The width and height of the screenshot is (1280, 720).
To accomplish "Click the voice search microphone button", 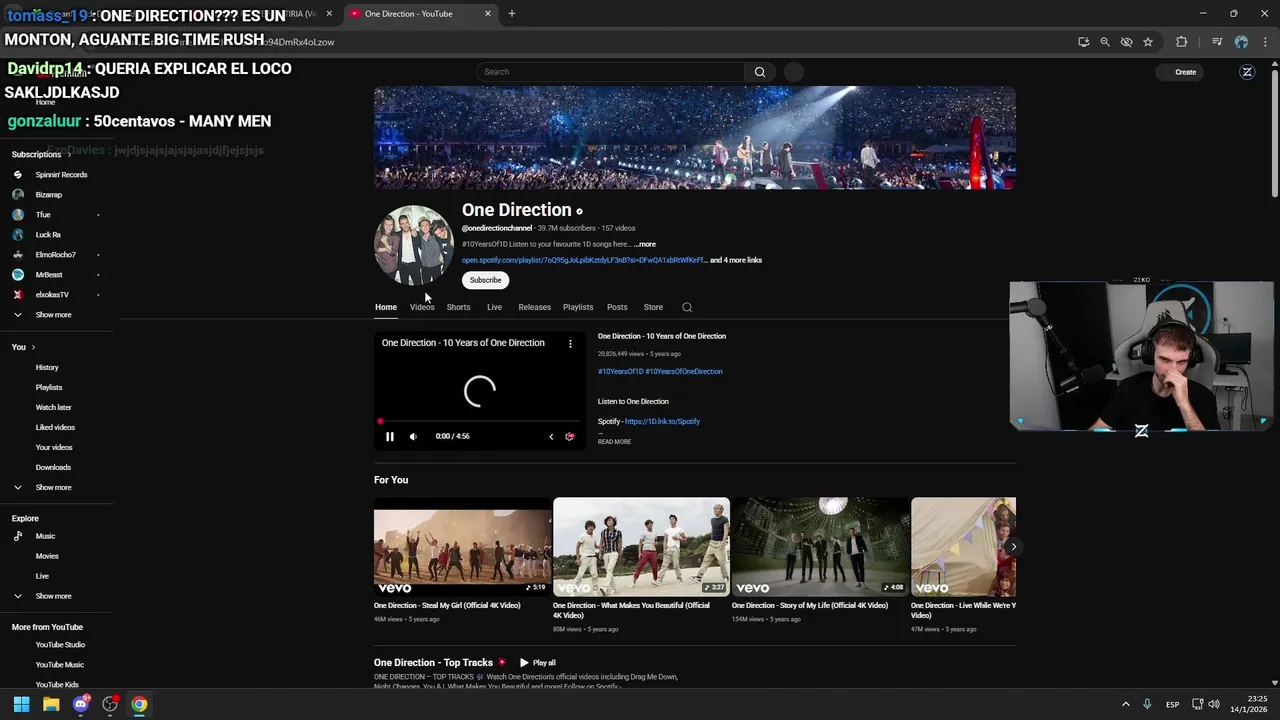I will click(794, 72).
